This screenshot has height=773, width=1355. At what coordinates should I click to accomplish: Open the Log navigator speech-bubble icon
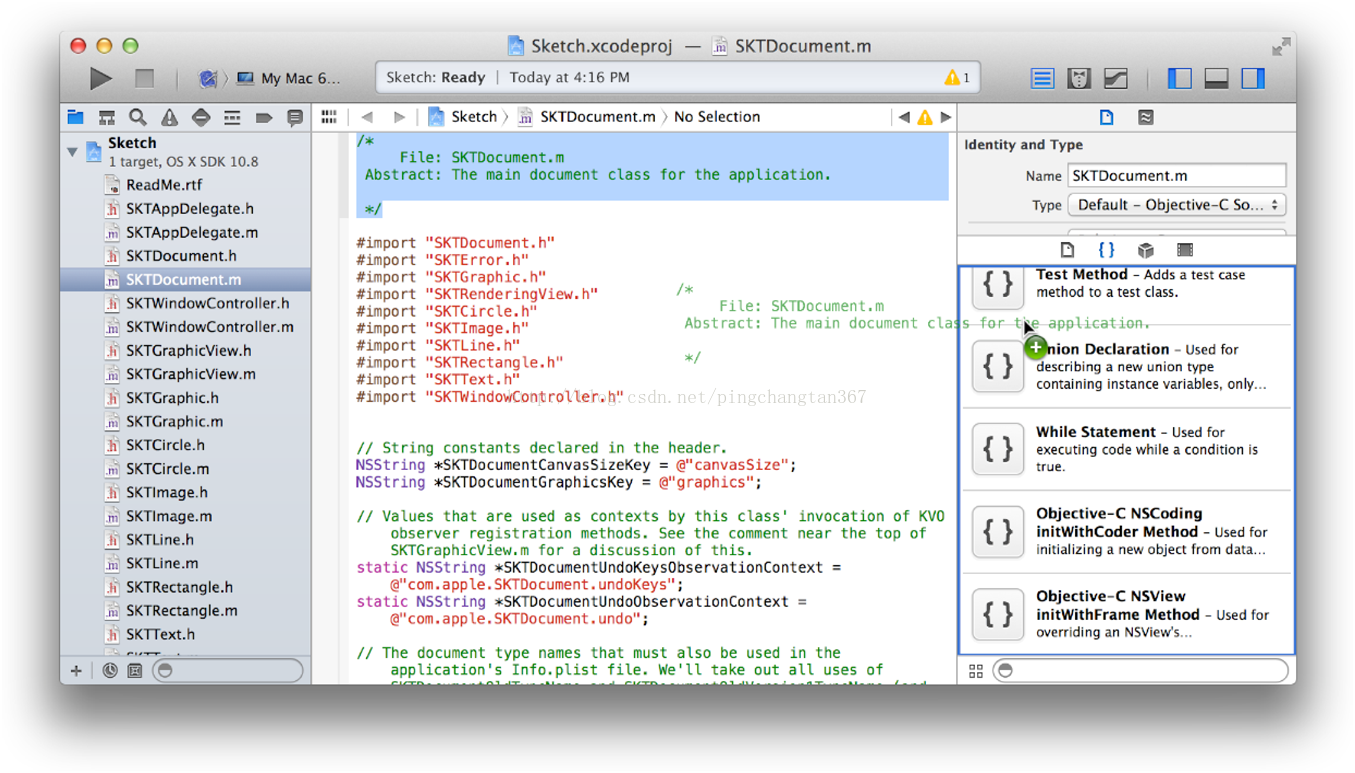pyautogui.click(x=295, y=117)
